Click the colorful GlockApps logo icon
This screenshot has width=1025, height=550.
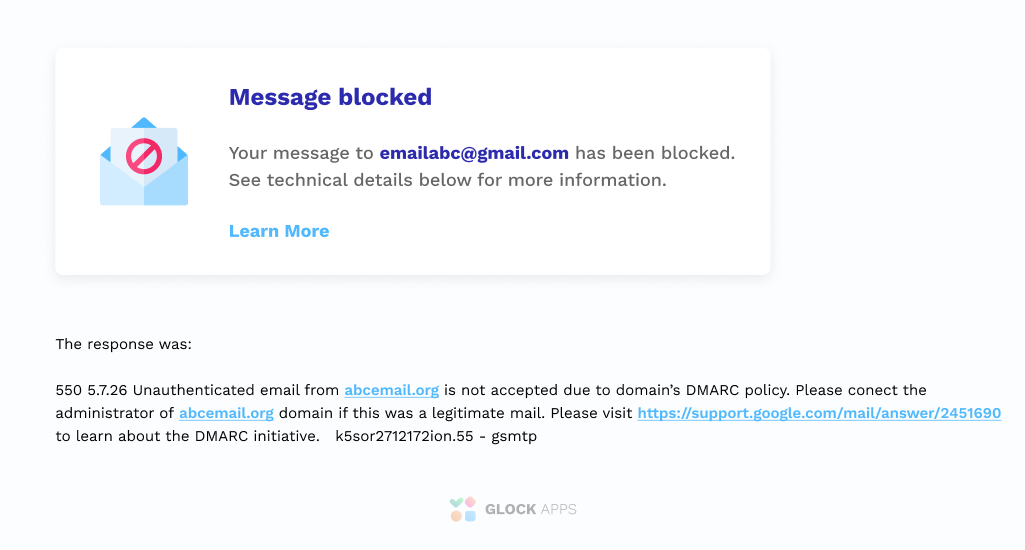coord(462,509)
